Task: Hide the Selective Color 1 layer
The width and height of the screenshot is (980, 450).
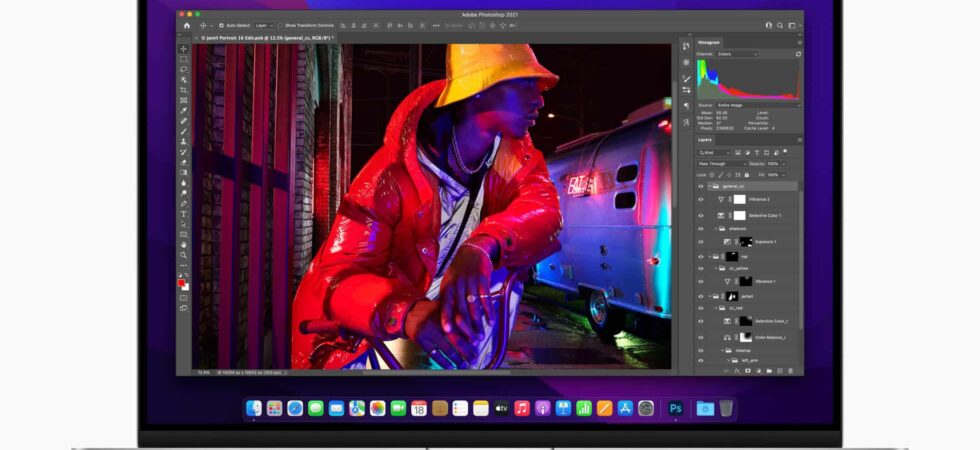Action: coord(701,216)
